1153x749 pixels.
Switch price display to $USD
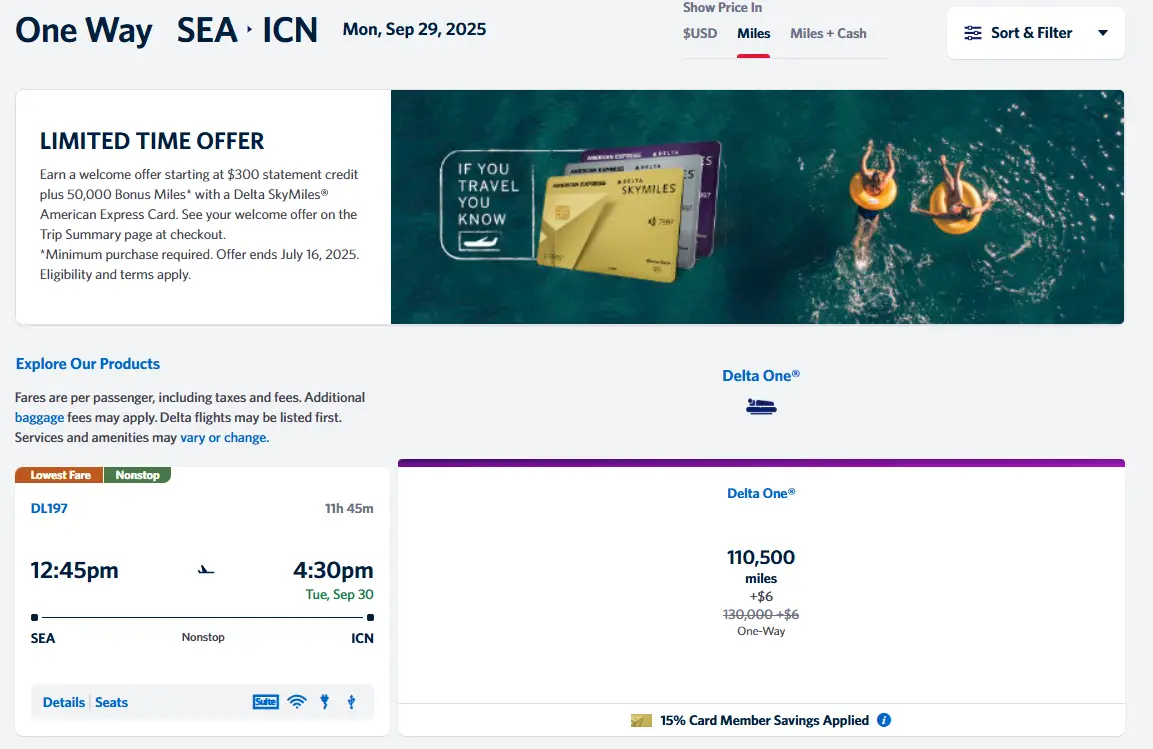coord(699,33)
